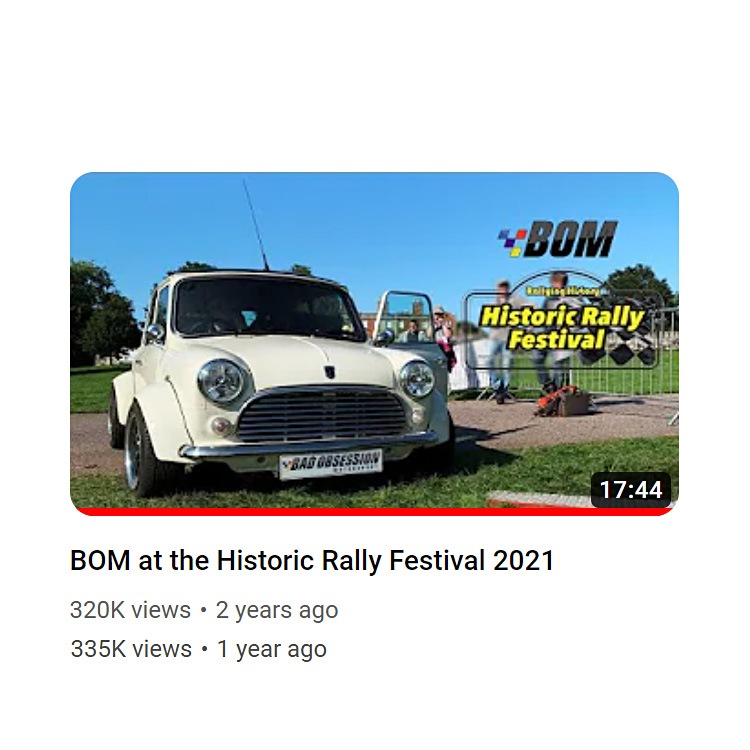The height and width of the screenshot is (750, 750).
Task: Click the red watched progress bar
Action: click(x=375, y=511)
